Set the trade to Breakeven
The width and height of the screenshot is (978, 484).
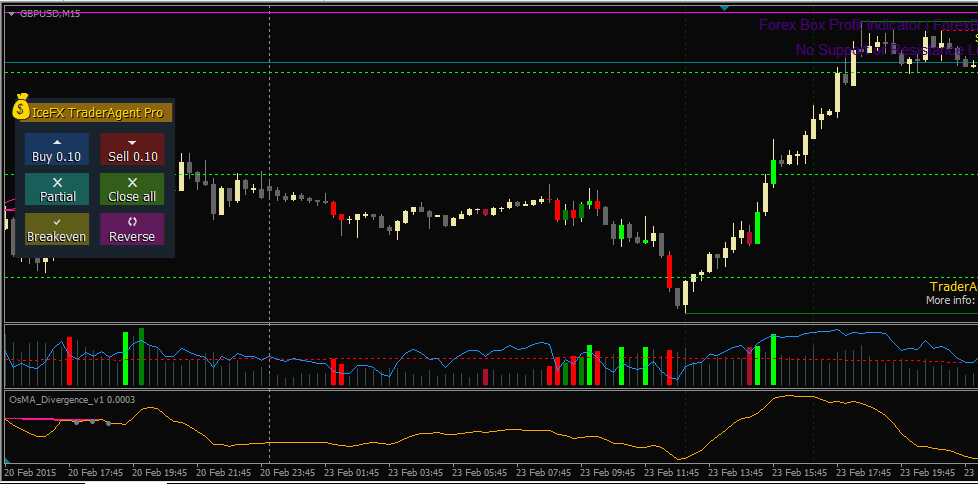[57, 229]
